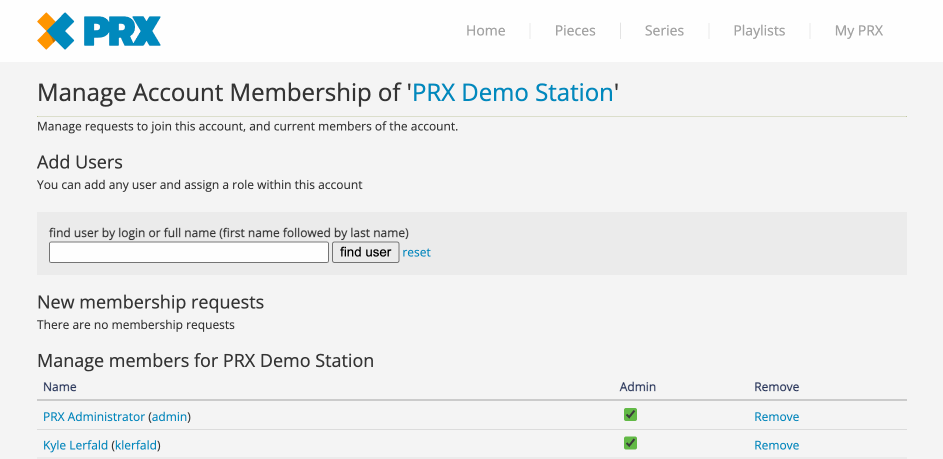This screenshot has height=459, width=943.
Task: Click the find user by login label
Action: 229,233
